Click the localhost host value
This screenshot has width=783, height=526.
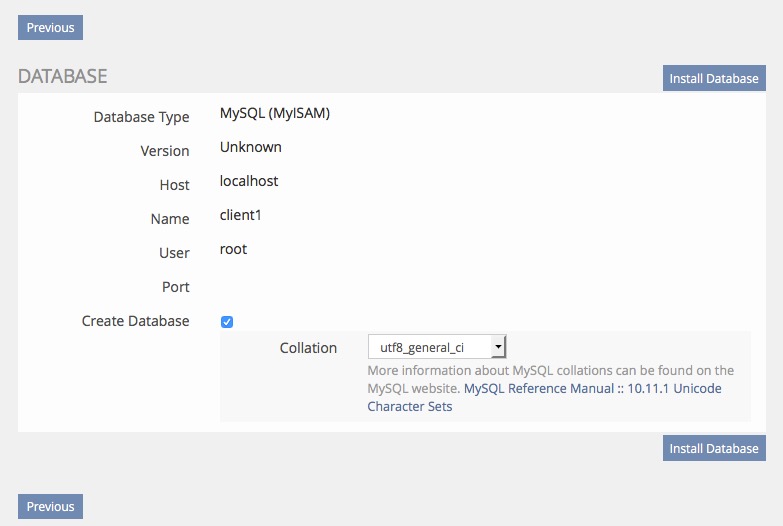coord(249,181)
